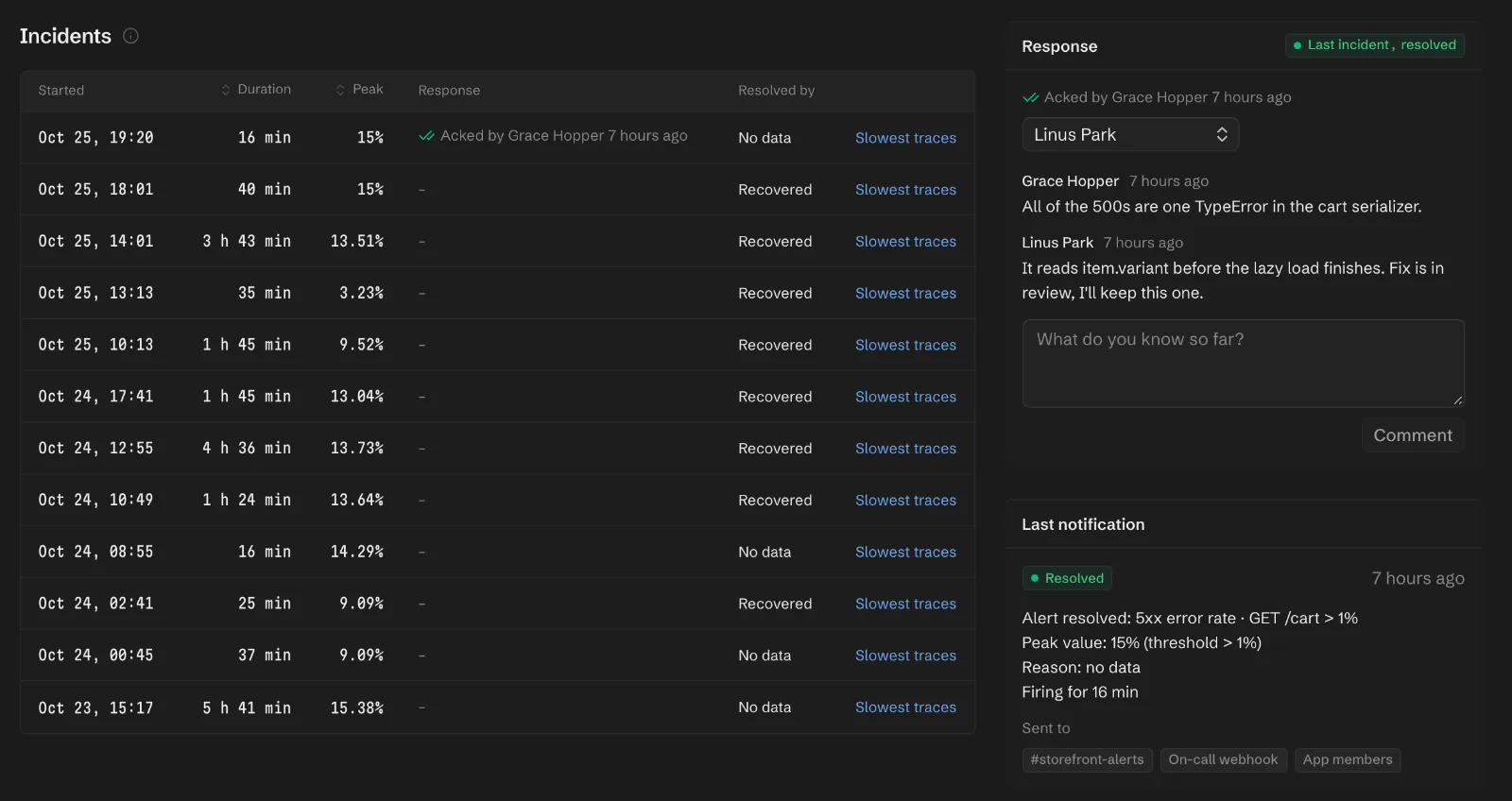Click Grace Hopper's comment author name
Image resolution: width=1512 pixels, height=801 pixels.
tap(1070, 181)
